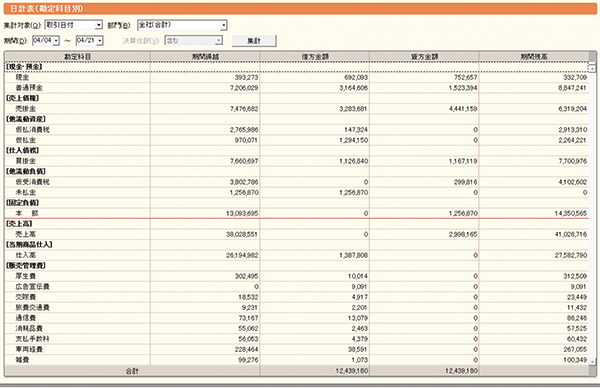Click the 集計 button

coord(254,41)
